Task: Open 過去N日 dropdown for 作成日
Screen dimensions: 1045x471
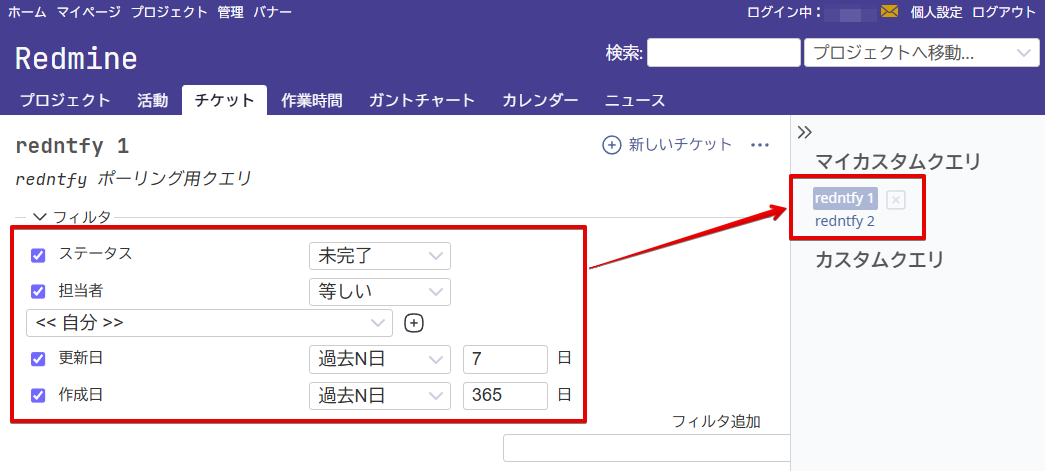Action: click(x=380, y=396)
